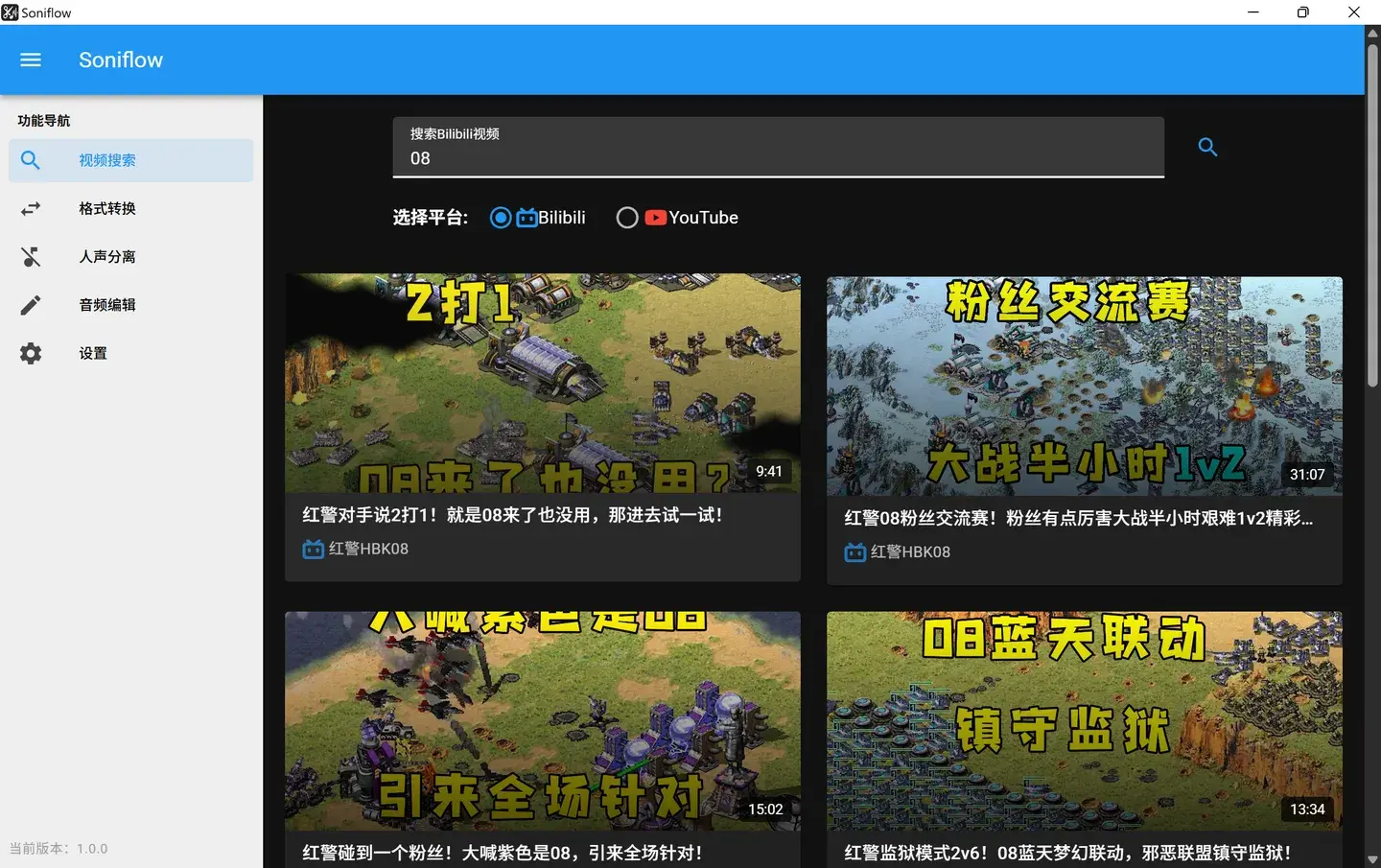Screen dimensions: 1381x868
Task: Select the YouTube platform radio button
Action: (x=627, y=218)
